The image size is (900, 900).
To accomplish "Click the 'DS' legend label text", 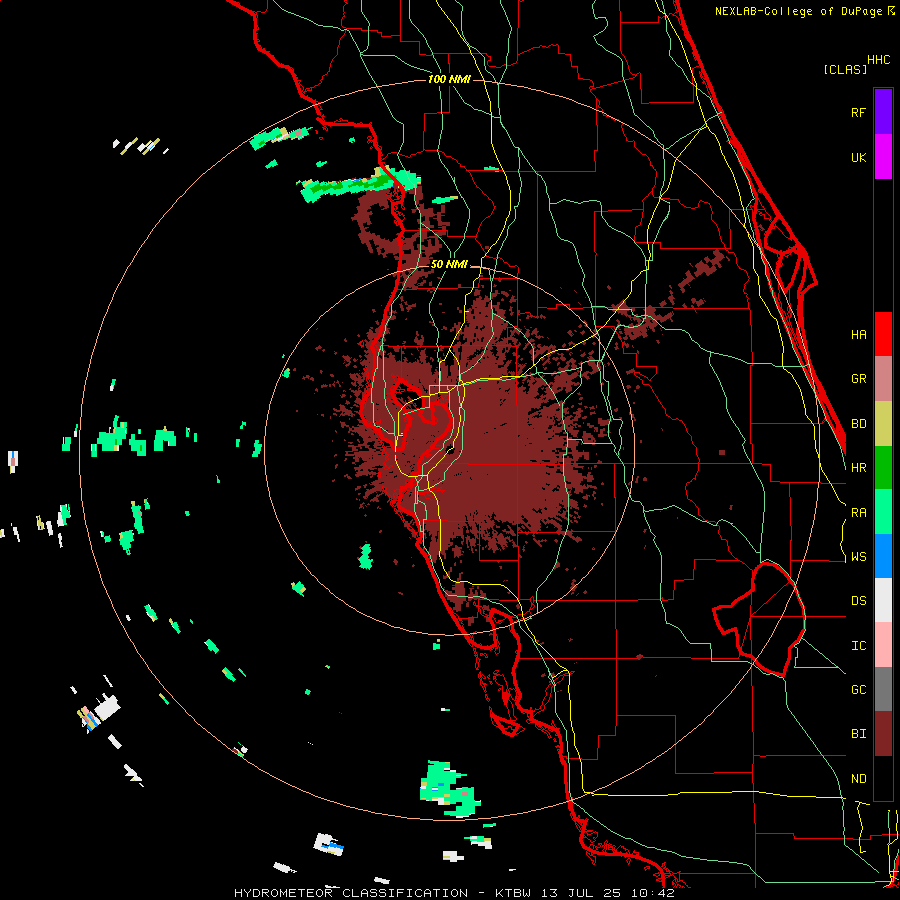I will [x=858, y=601].
